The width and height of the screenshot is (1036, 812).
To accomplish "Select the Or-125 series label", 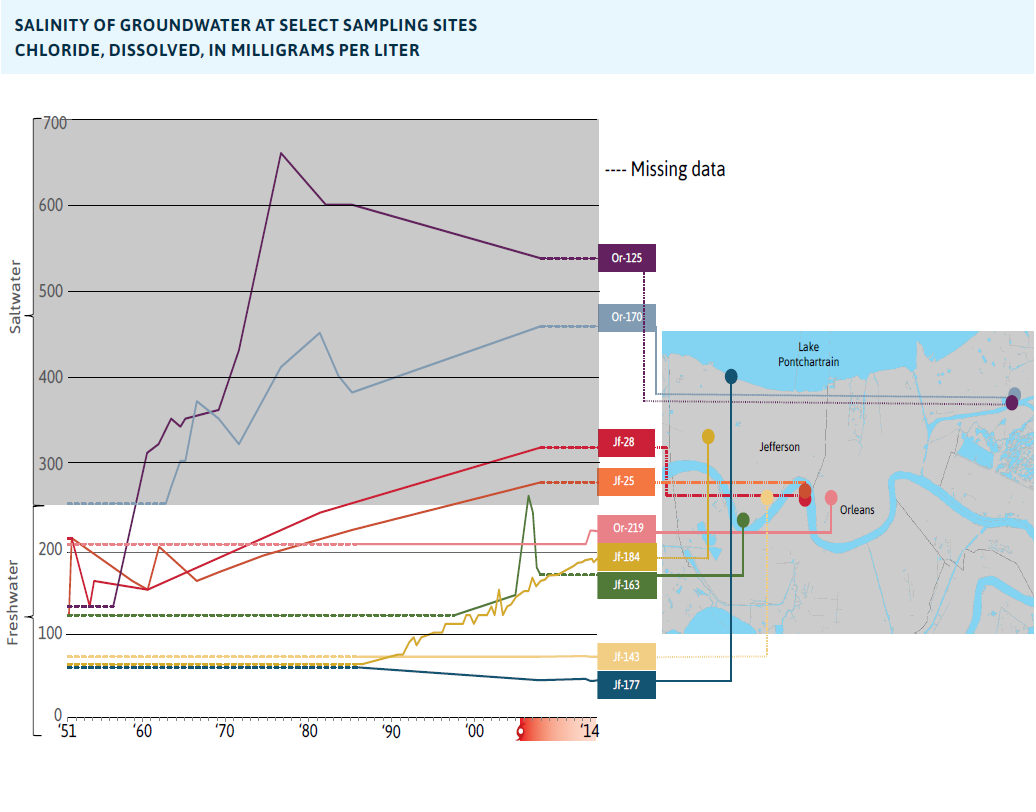I will coord(627,257).
